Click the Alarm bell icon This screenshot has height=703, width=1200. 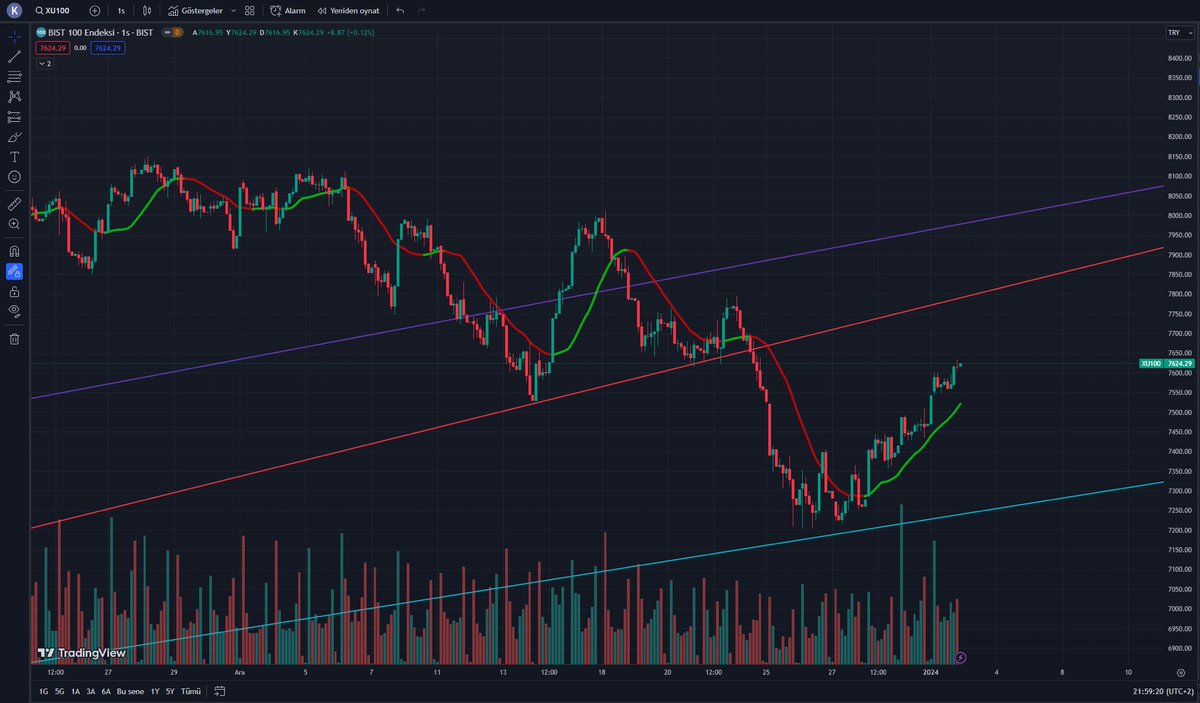click(x=286, y=10)
